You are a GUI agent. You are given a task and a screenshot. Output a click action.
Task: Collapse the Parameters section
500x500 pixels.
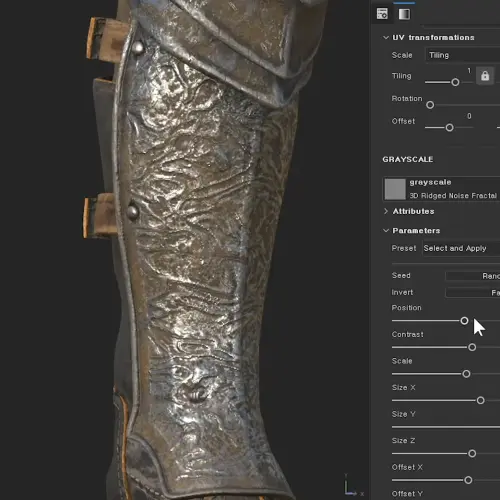pos(386,231)
